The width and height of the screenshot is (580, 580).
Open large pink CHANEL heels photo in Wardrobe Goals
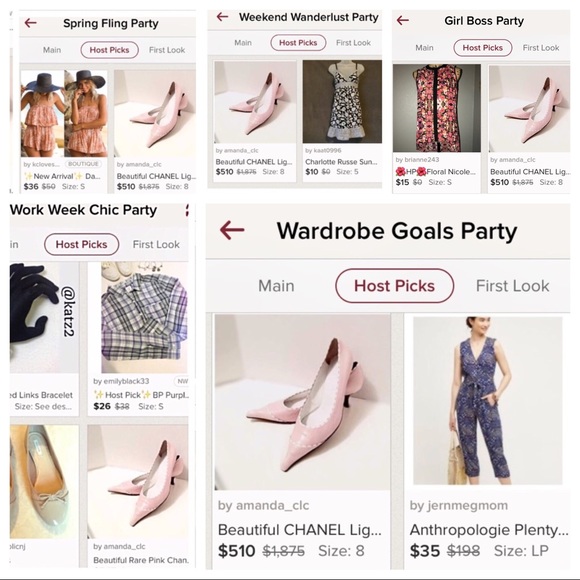302,402
